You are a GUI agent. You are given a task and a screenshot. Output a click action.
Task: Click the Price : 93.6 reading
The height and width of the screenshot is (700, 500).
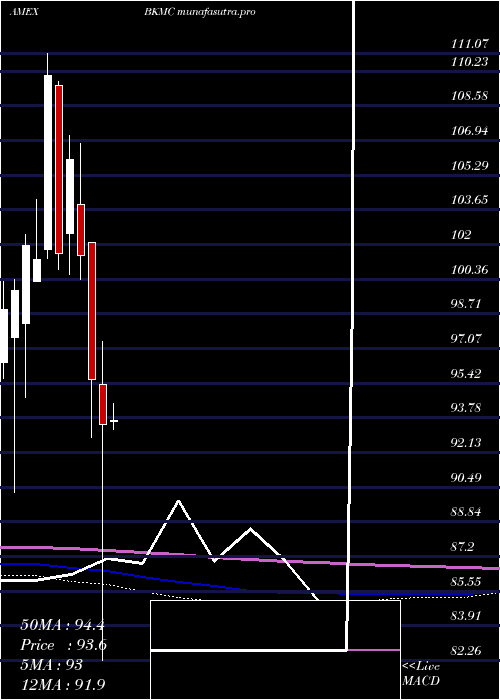[x=64, y=645]
